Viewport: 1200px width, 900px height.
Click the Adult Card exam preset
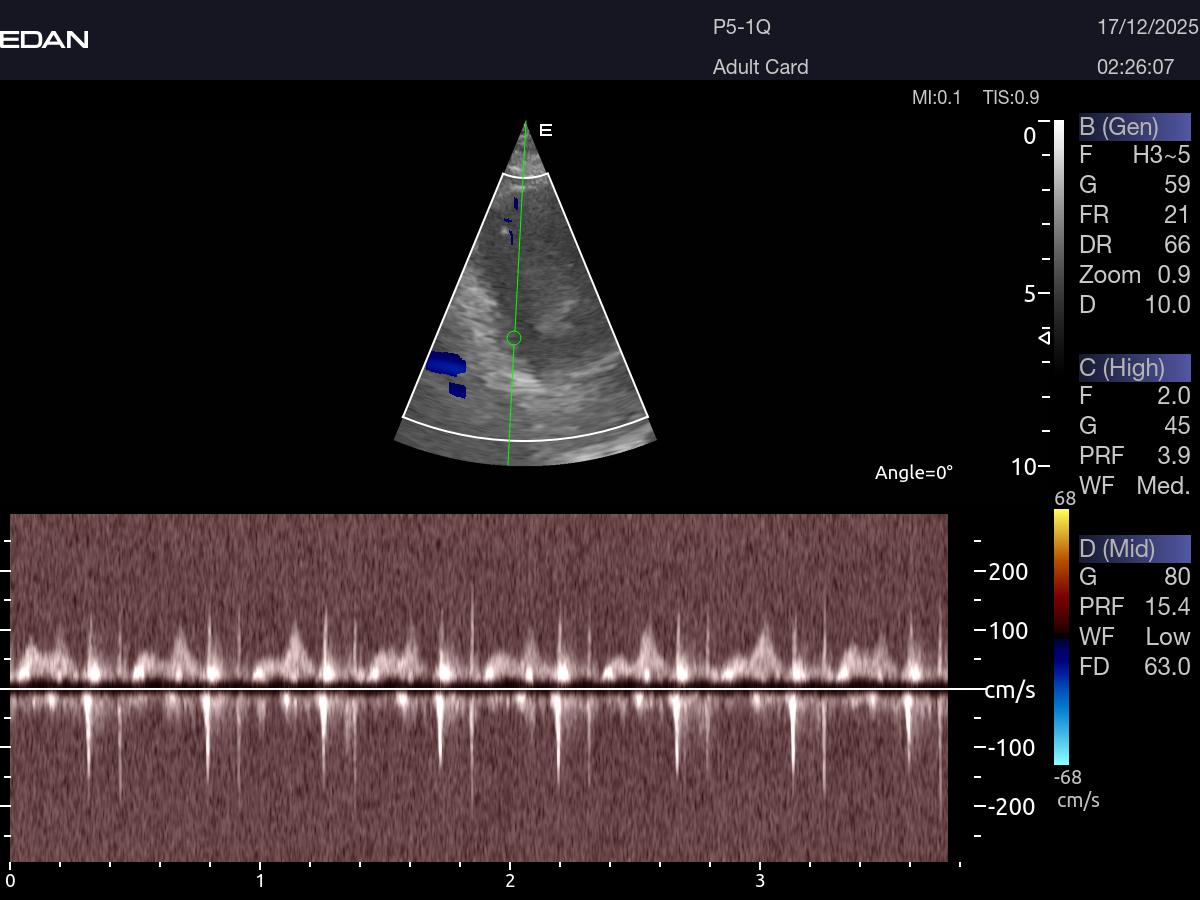(760, 67)
